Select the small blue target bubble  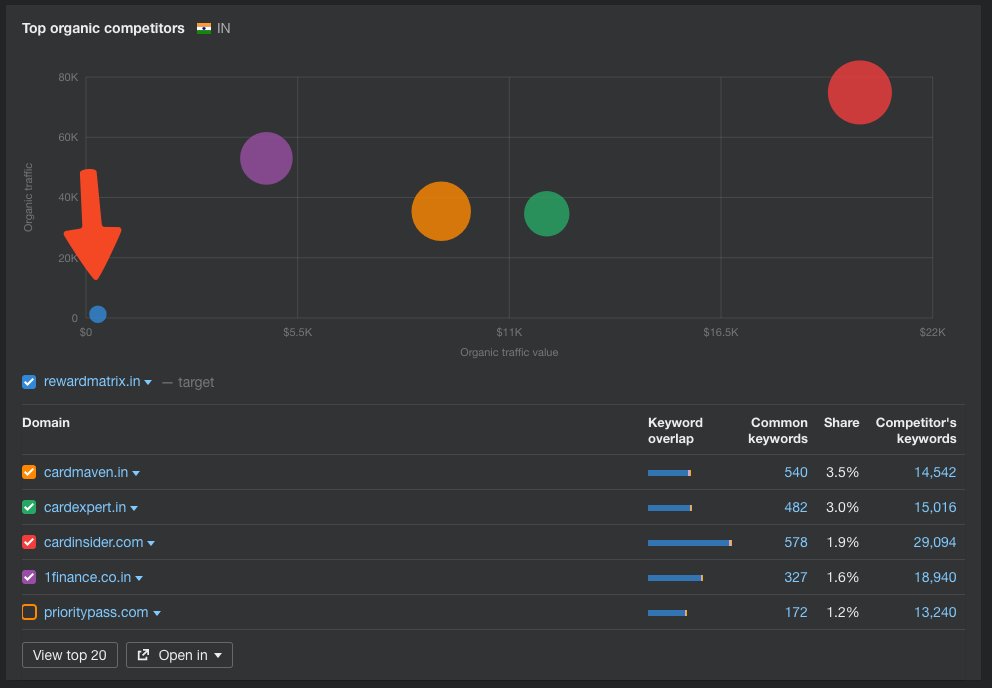click(97, 314)
